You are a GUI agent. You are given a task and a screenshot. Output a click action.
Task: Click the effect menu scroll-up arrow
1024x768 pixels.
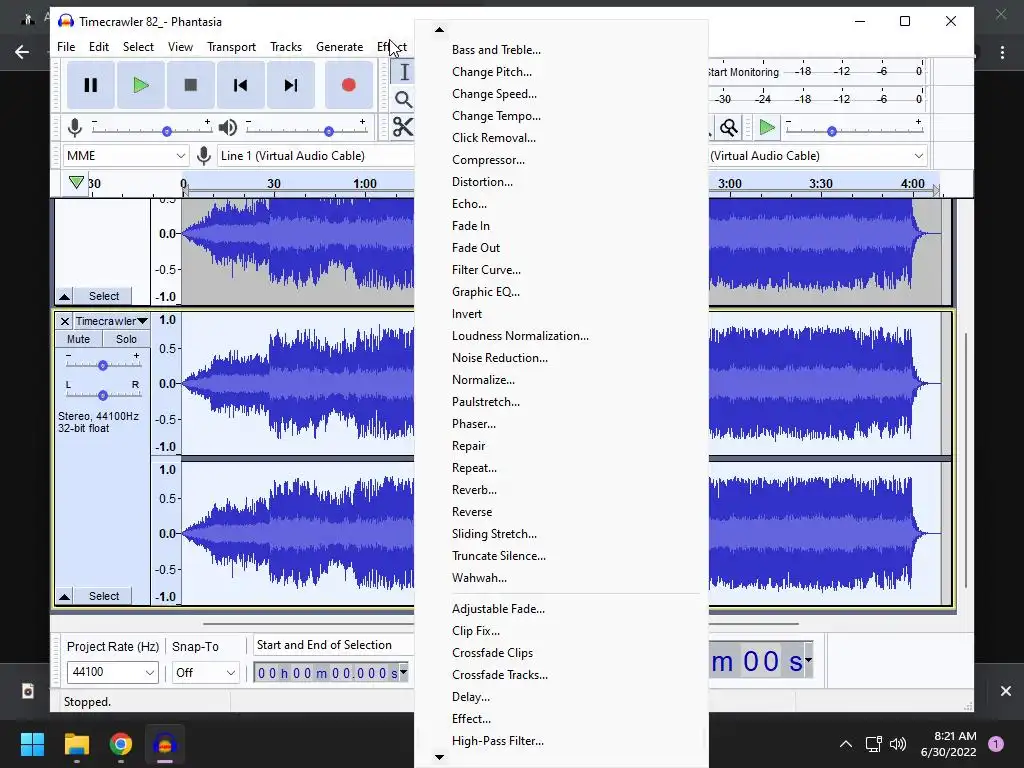440,29
